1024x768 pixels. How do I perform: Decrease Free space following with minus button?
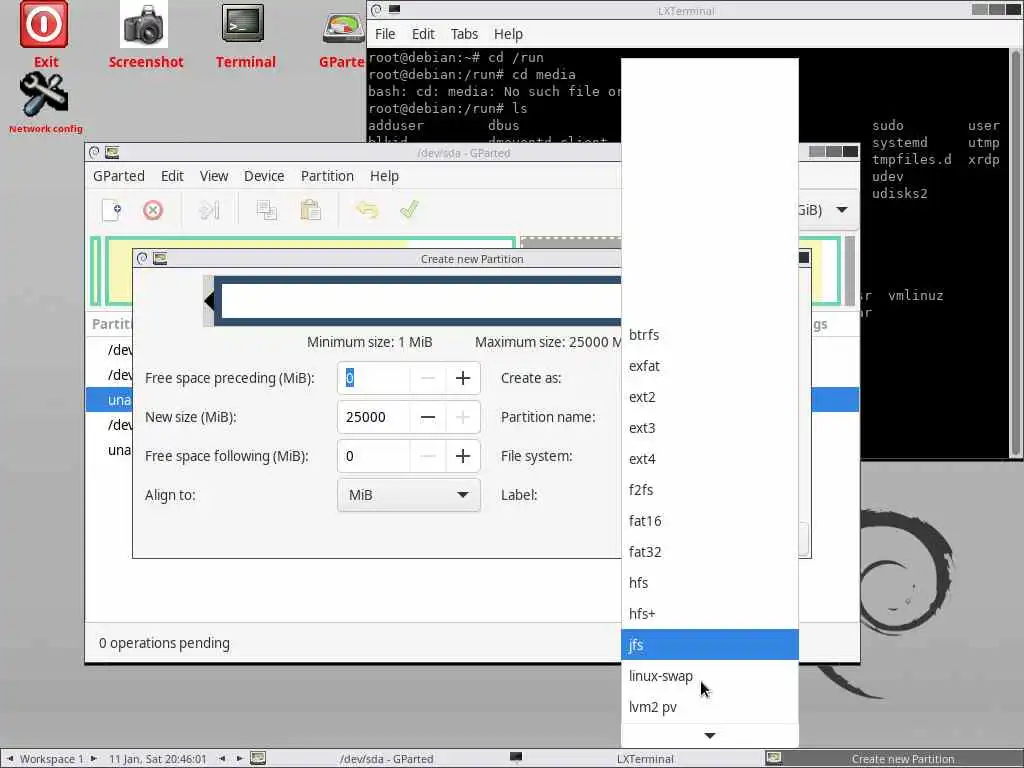point(428,456)
